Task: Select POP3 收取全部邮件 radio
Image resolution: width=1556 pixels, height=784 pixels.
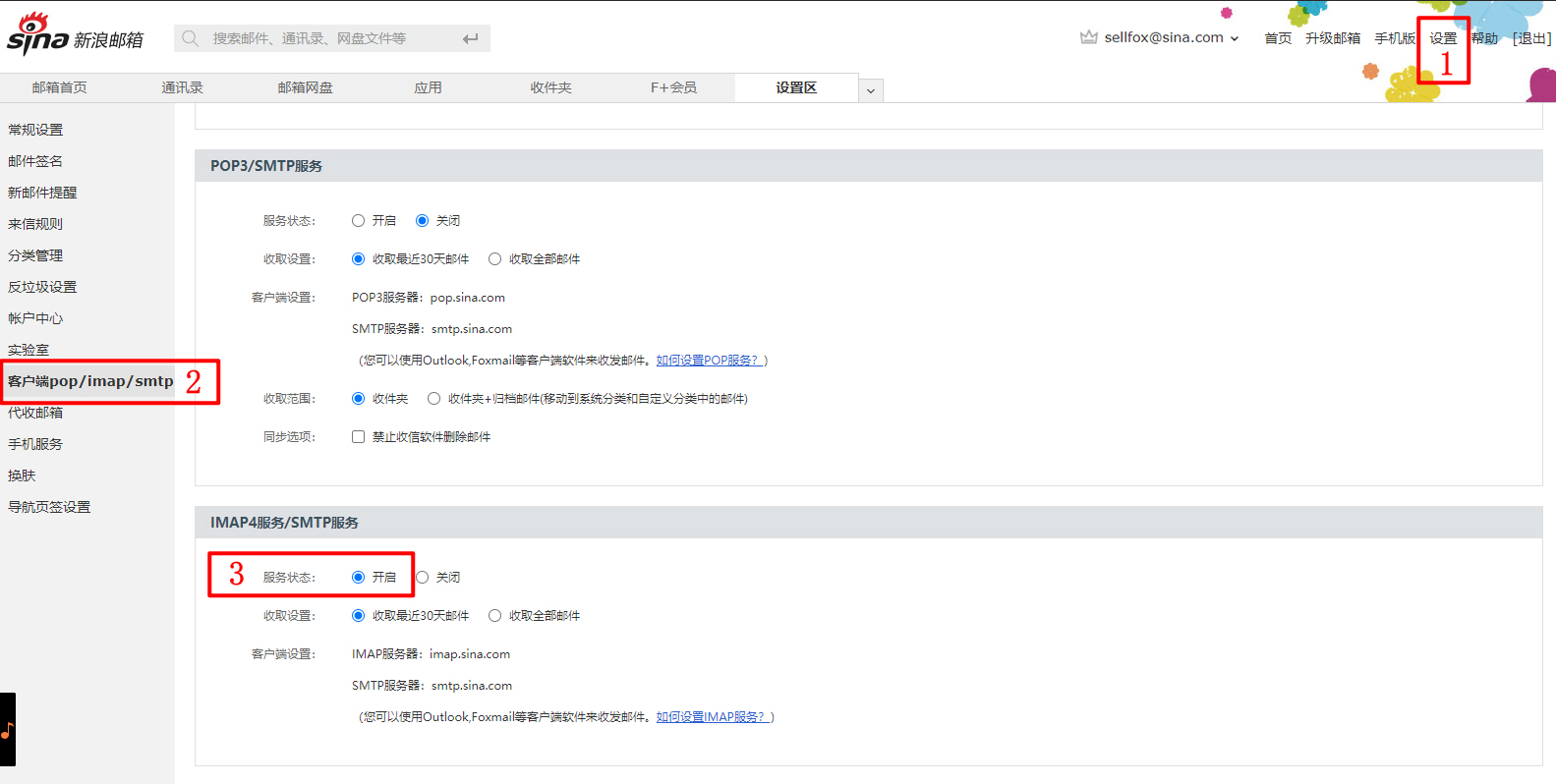Action: (494, 259)
